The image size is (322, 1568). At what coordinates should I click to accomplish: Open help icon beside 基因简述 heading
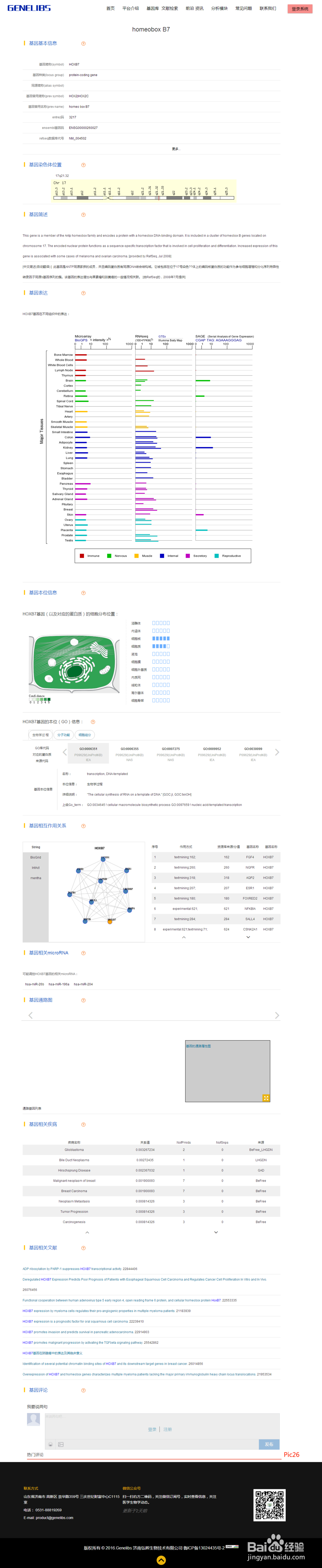83,215
